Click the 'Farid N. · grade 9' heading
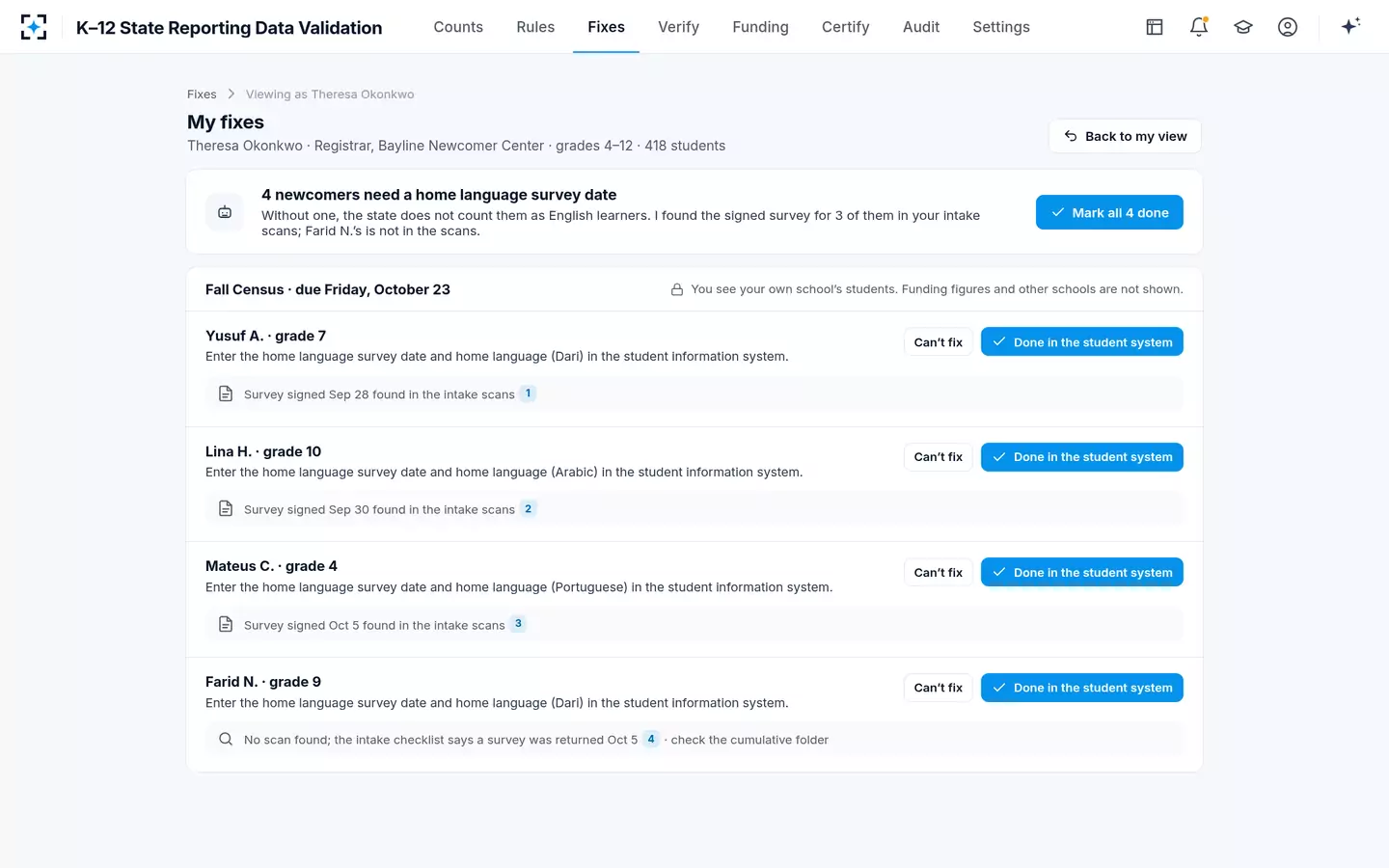 point(263,682)
